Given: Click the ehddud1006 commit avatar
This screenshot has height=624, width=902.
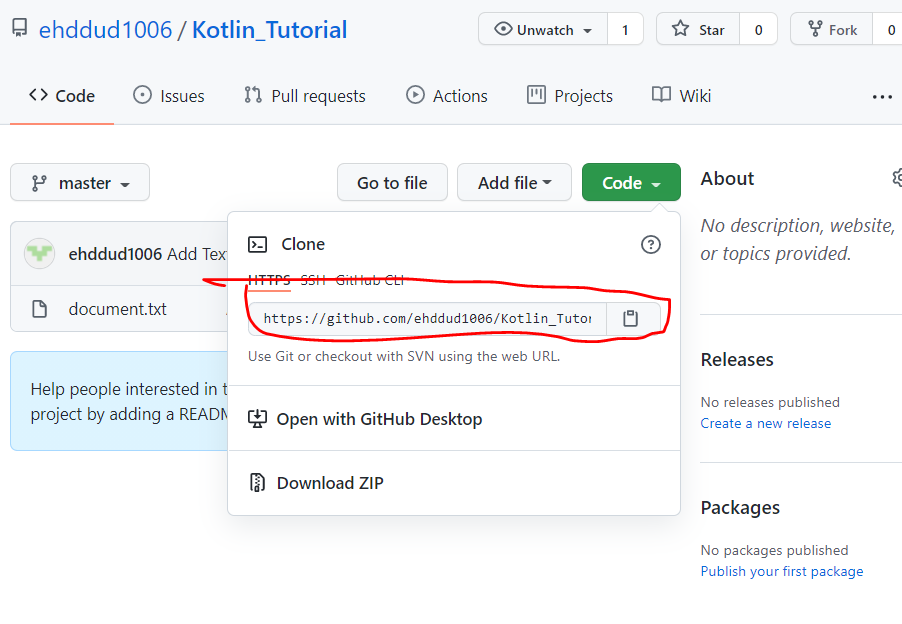Looking at the screenshot, I should point(39,253).
